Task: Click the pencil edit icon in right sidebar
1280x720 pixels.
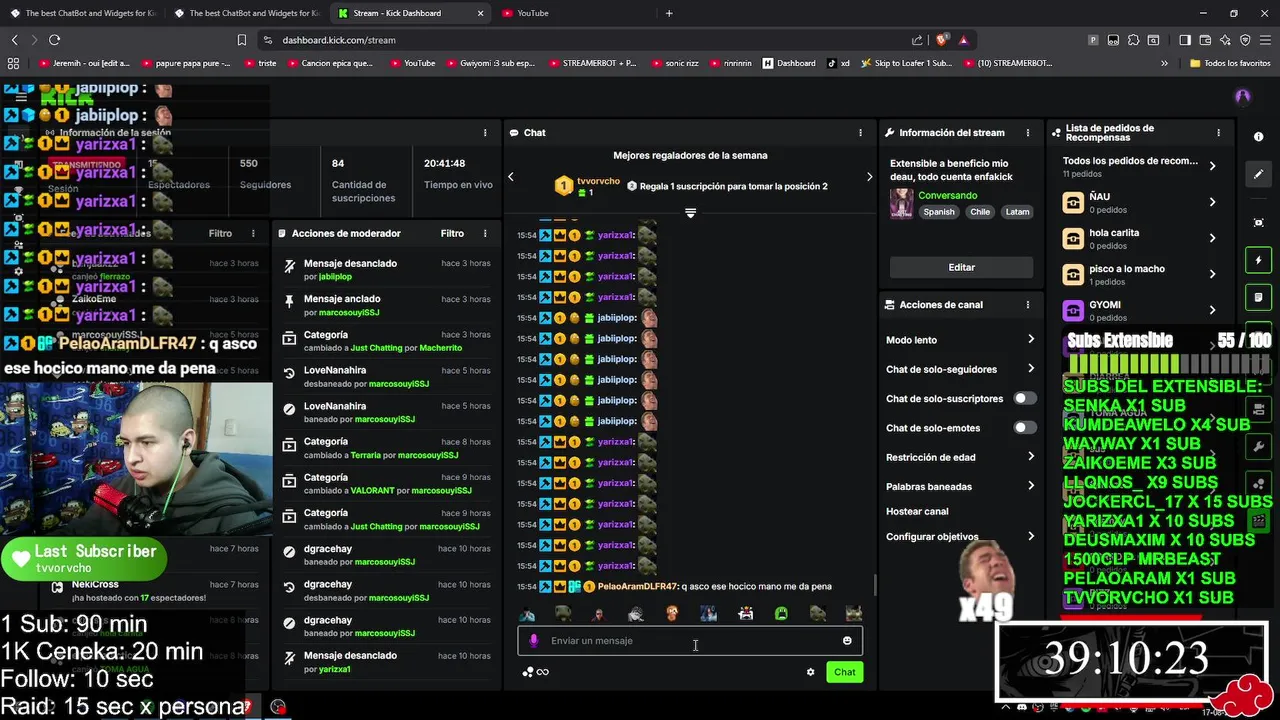Action: pos(1258,174)
